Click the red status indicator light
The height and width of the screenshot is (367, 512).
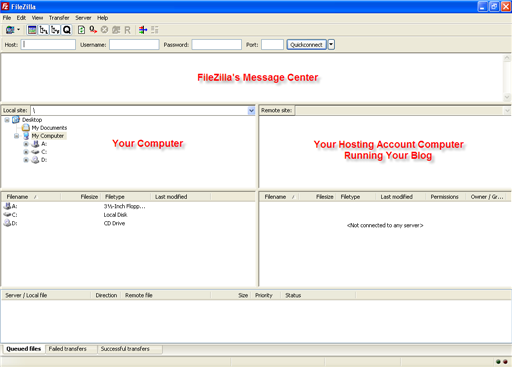505,361
